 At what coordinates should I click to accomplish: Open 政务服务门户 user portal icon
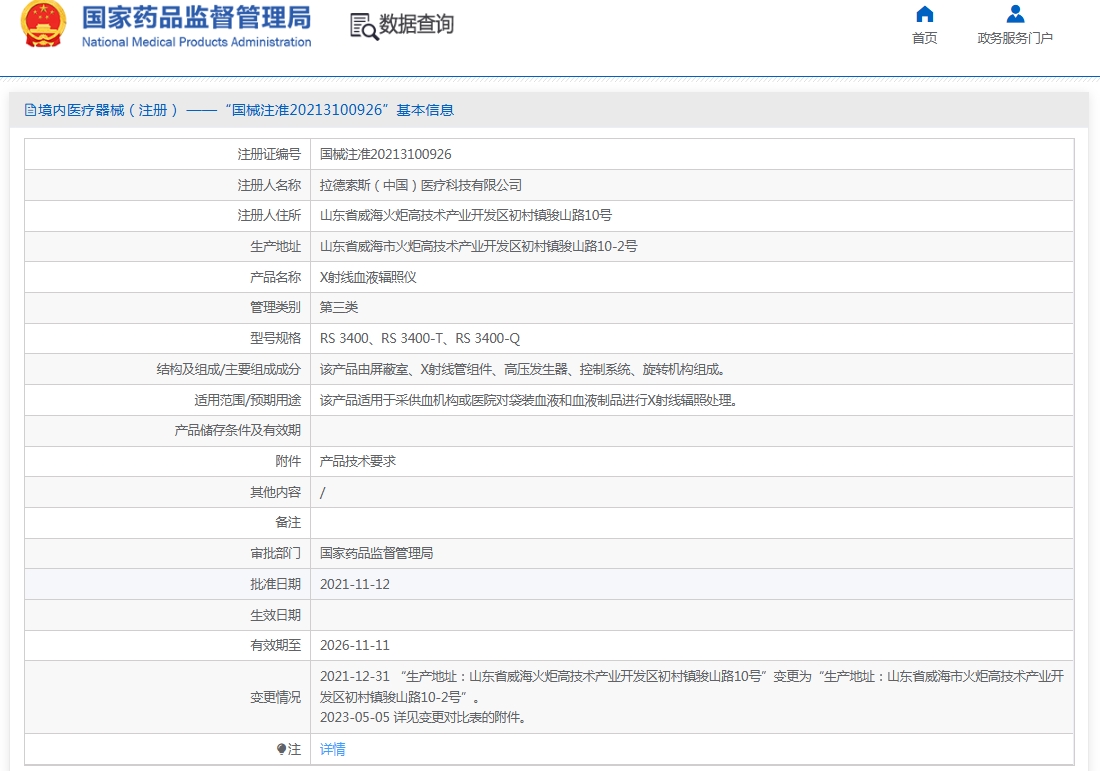coord(1015,14)
